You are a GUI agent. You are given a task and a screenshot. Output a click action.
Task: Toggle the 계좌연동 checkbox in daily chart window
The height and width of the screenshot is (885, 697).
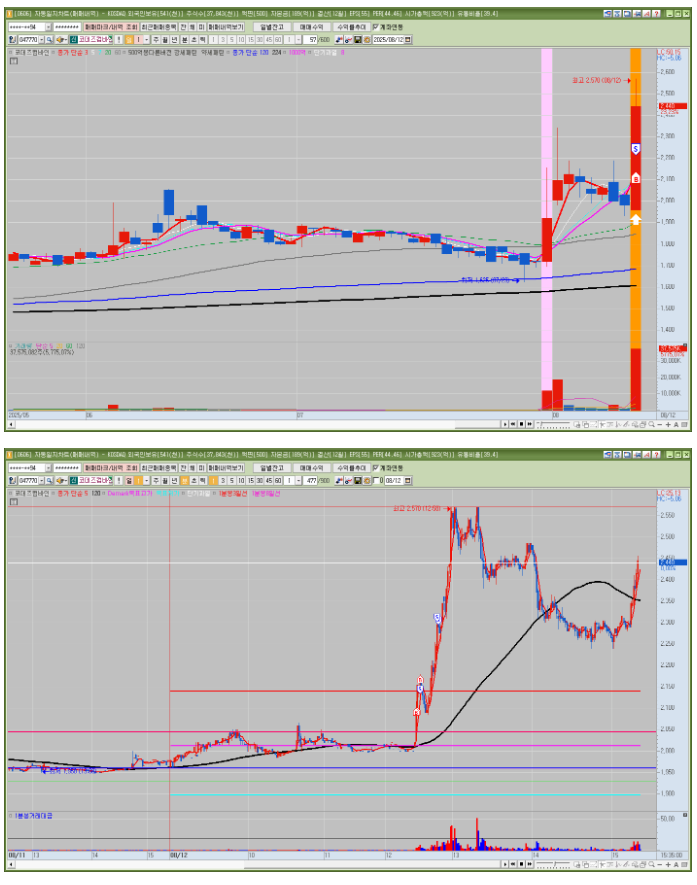375,27
